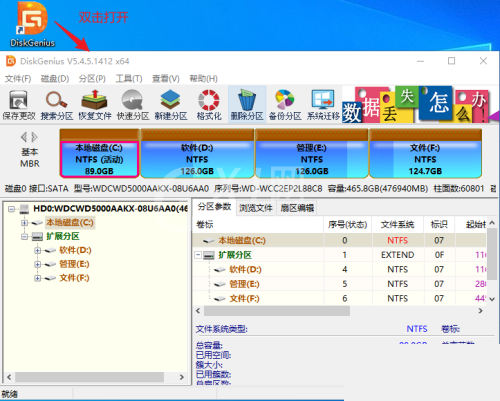Expand the 管理(E:) tree node
Image resolution: width=500 pixels, height=401 pixels.
point(38,264)
